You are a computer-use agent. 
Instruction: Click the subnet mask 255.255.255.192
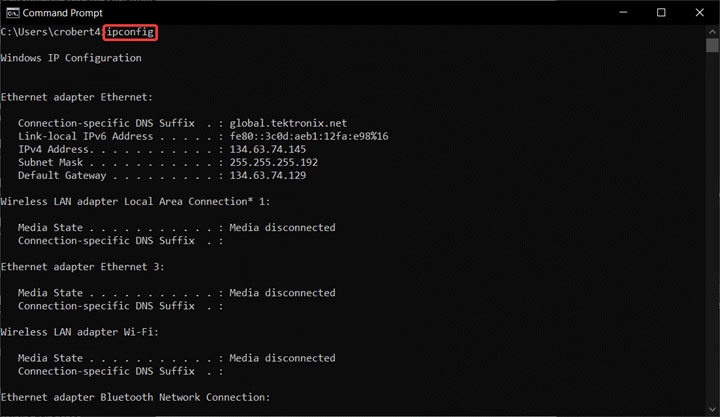274,162
